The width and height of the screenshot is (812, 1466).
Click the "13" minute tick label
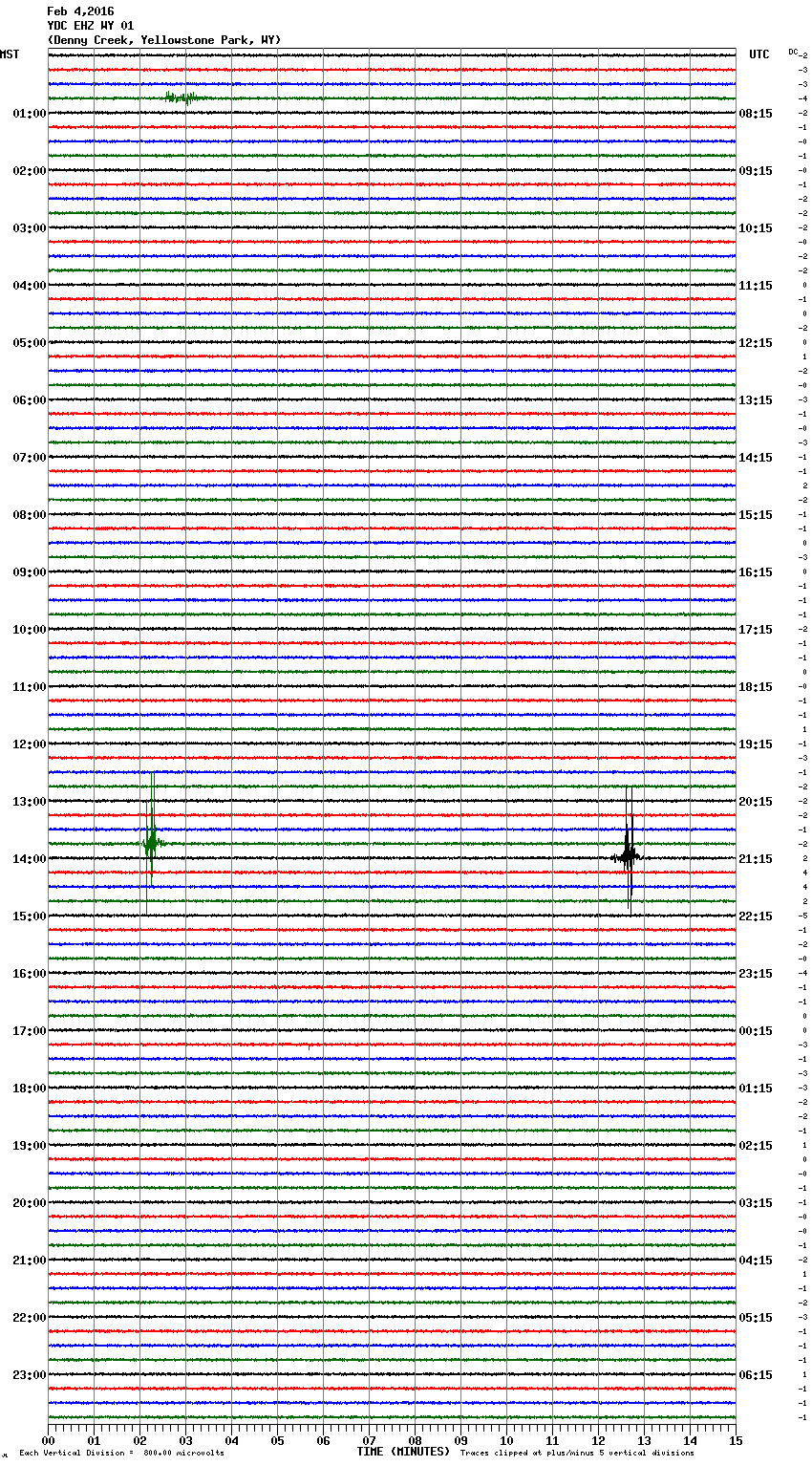coord(644,1440)
